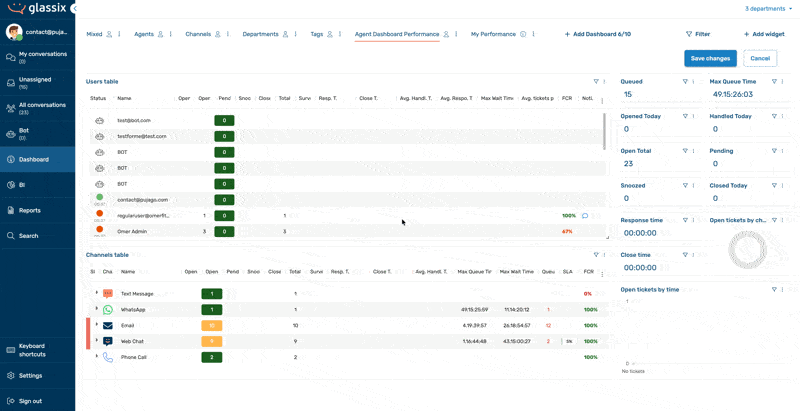Click chat bubble icon in regularuser row
The image size is (800, 411).
[x=585, y=216]
